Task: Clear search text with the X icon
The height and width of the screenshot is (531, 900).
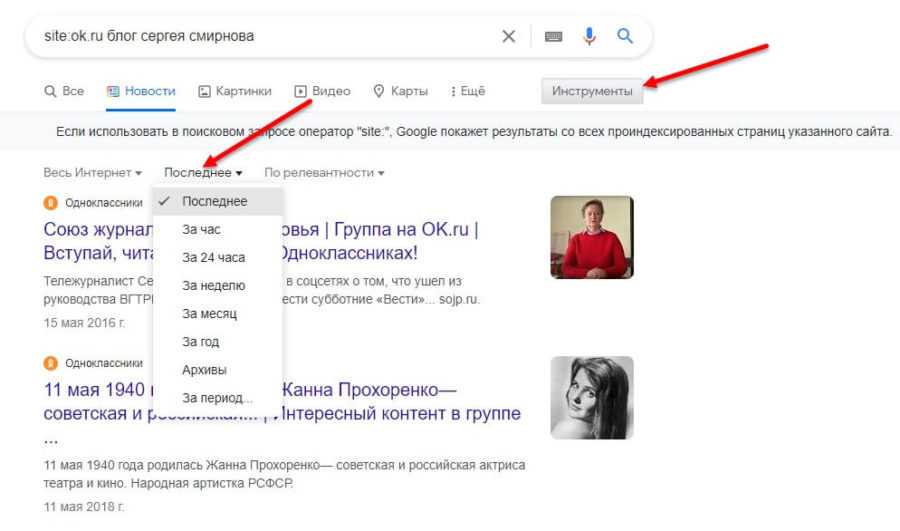Action: coord(508,36)
